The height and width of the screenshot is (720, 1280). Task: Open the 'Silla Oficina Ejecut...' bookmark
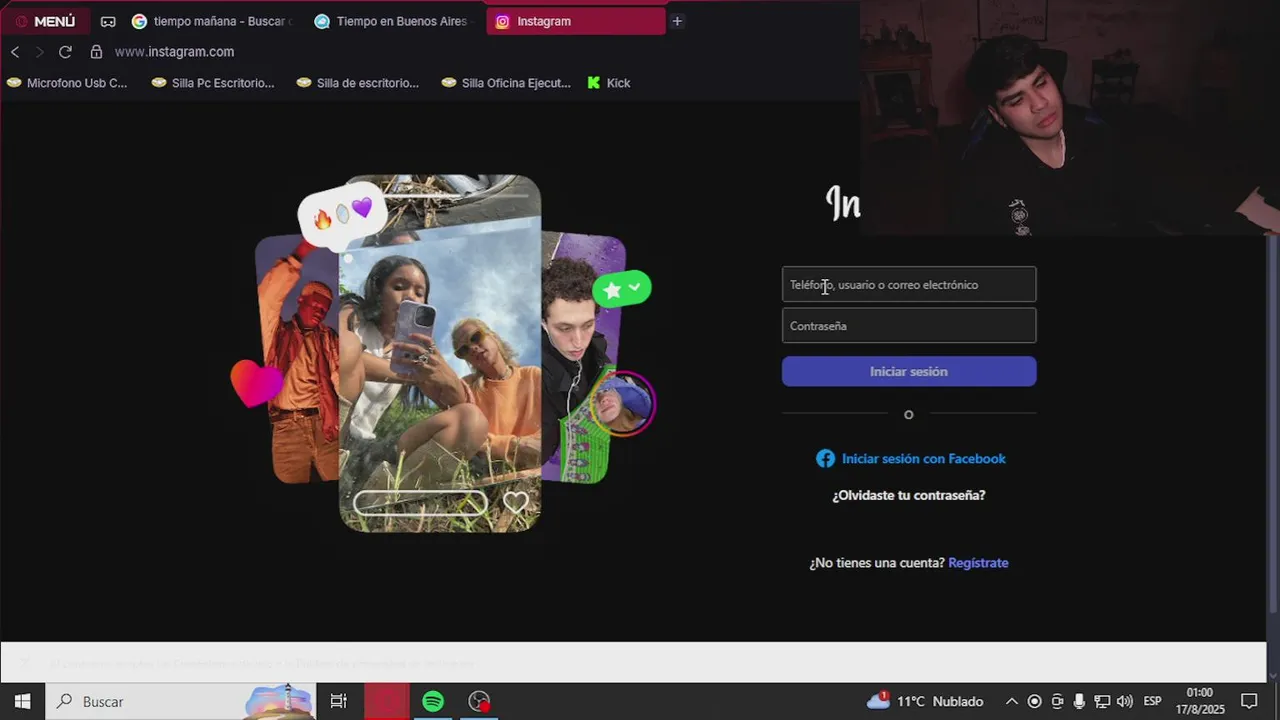click(x=506, y=83)
